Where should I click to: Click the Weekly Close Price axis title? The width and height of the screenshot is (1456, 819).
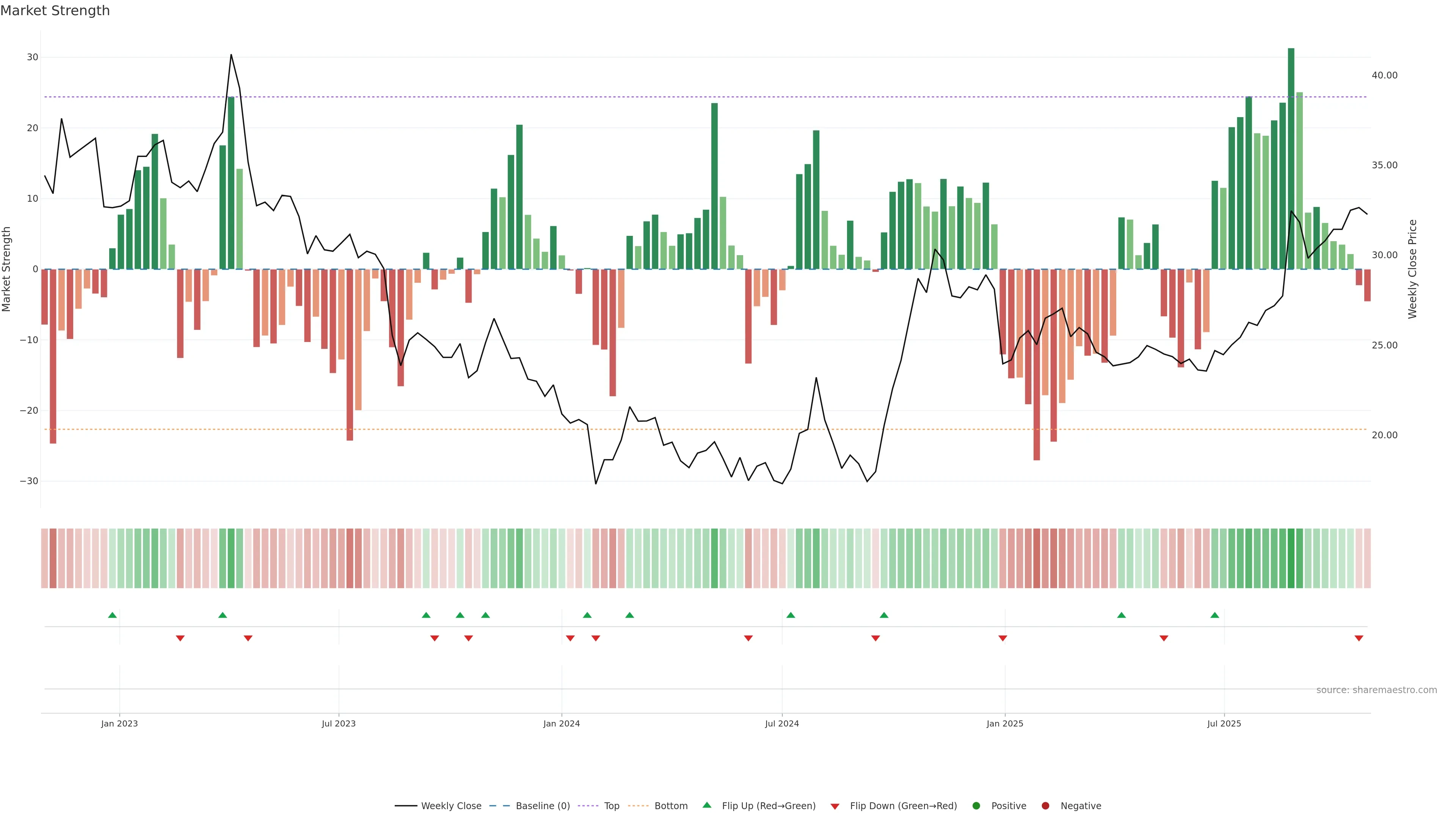(1412, 269)
